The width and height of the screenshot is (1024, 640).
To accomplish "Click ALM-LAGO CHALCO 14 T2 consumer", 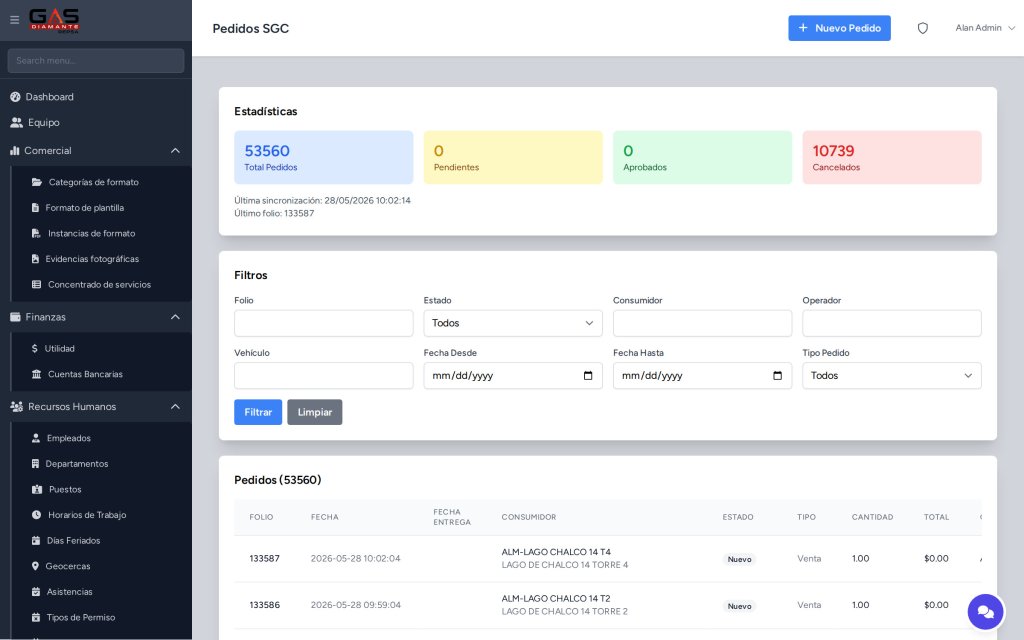I will pyautogui.click(x=556, y=598).
